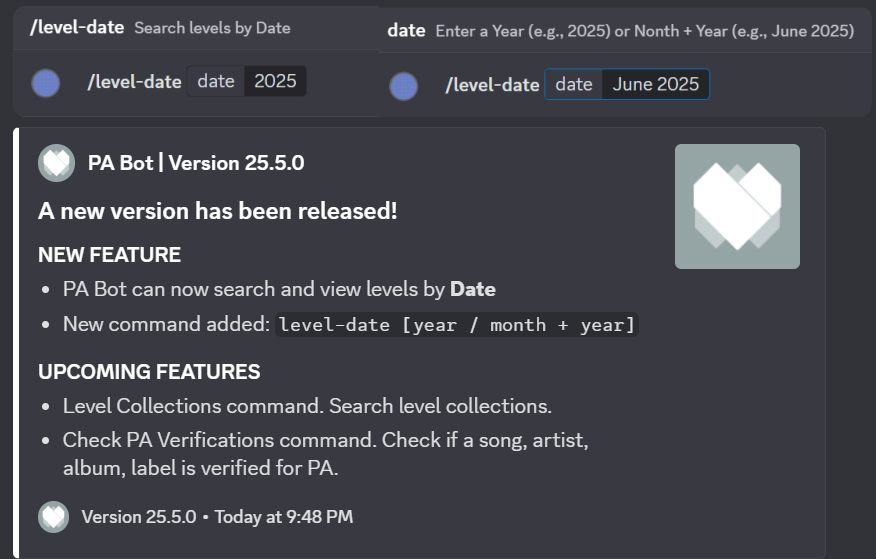This screenshot has height=559, width=876.
Task: Click the Level Collections command bullet text
Action: click(x=307, y=406)
